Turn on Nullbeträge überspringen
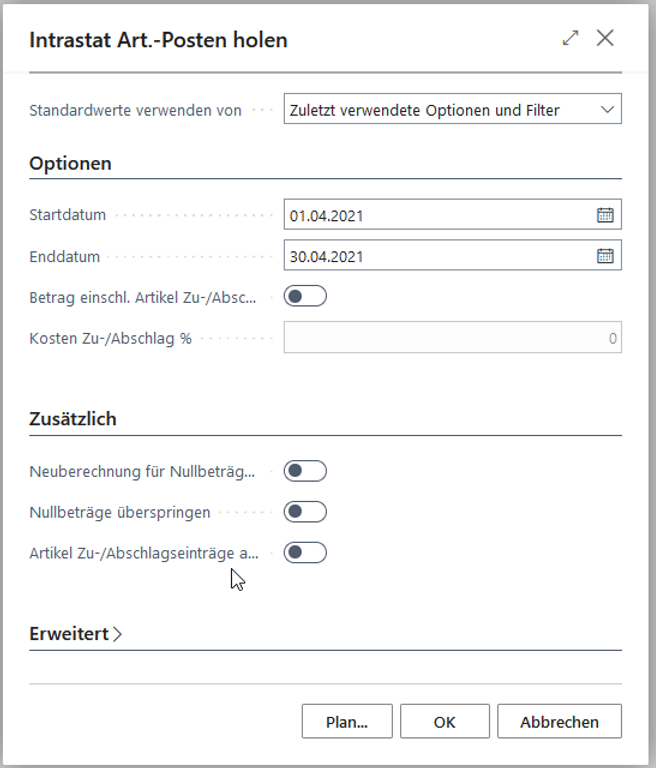The height and width of the screenshot is (768, 656). [x=305, y=512]
